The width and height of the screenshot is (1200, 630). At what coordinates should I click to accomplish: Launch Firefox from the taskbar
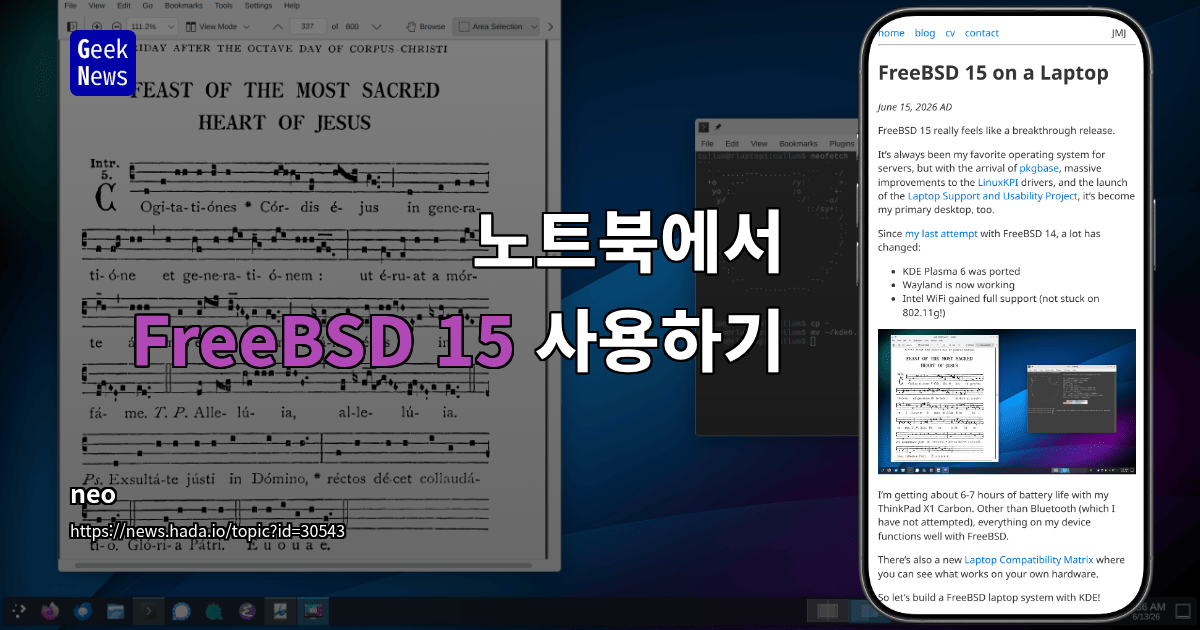click(x=50, y=609)
